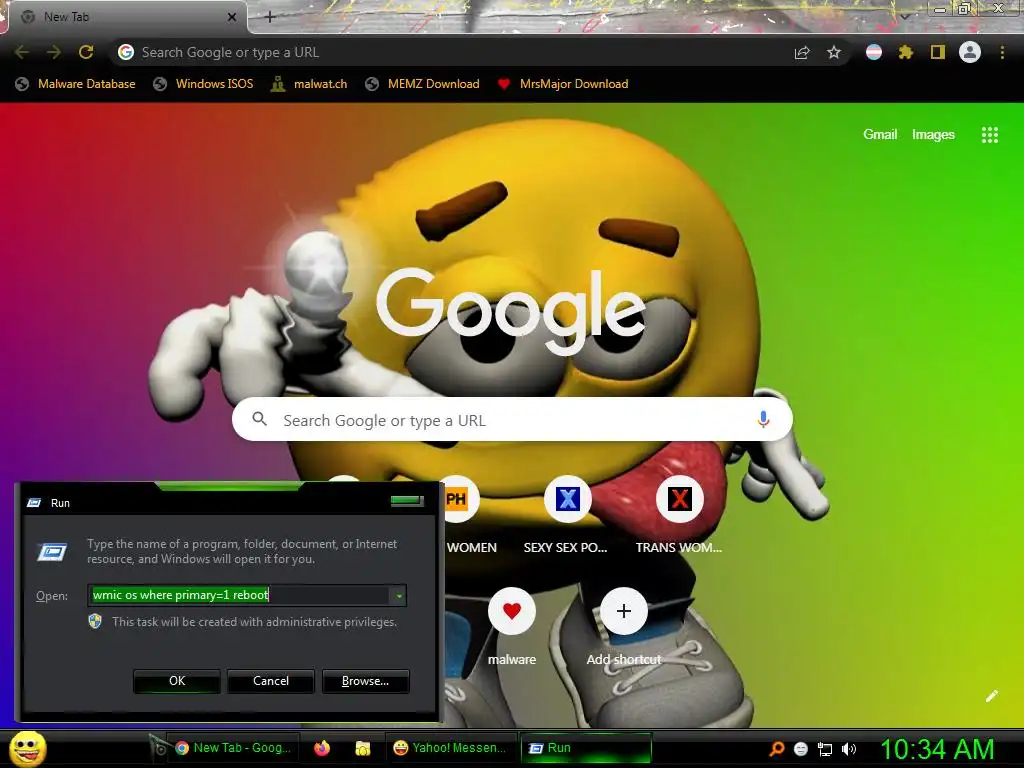Launch Firefox from the taskbar

pos(323,748)
